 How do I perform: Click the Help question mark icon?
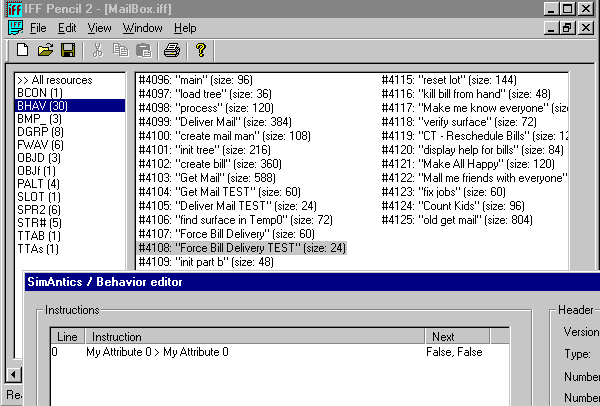point(200,49)
